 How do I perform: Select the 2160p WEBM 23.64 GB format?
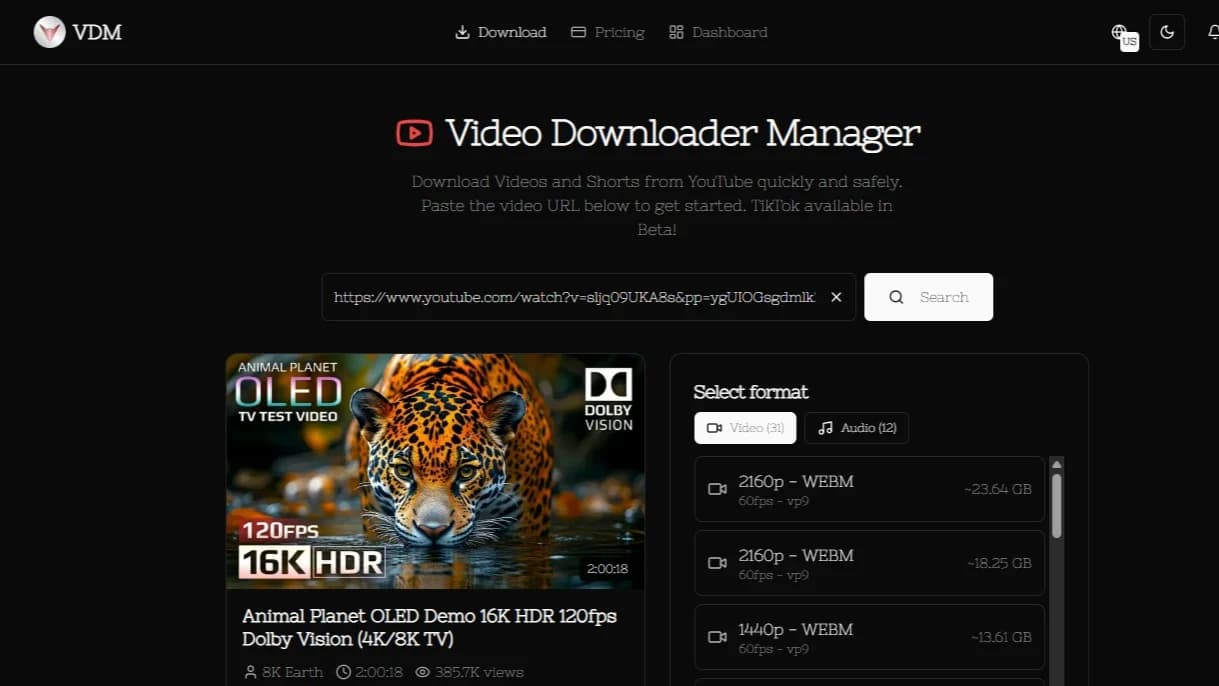(x=868, y=489)
